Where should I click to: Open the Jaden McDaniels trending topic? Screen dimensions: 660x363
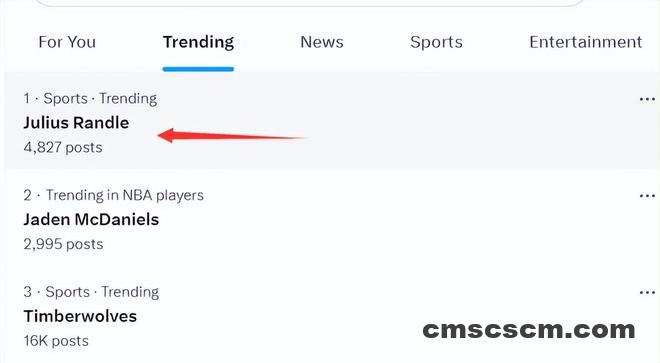[91, 219]
